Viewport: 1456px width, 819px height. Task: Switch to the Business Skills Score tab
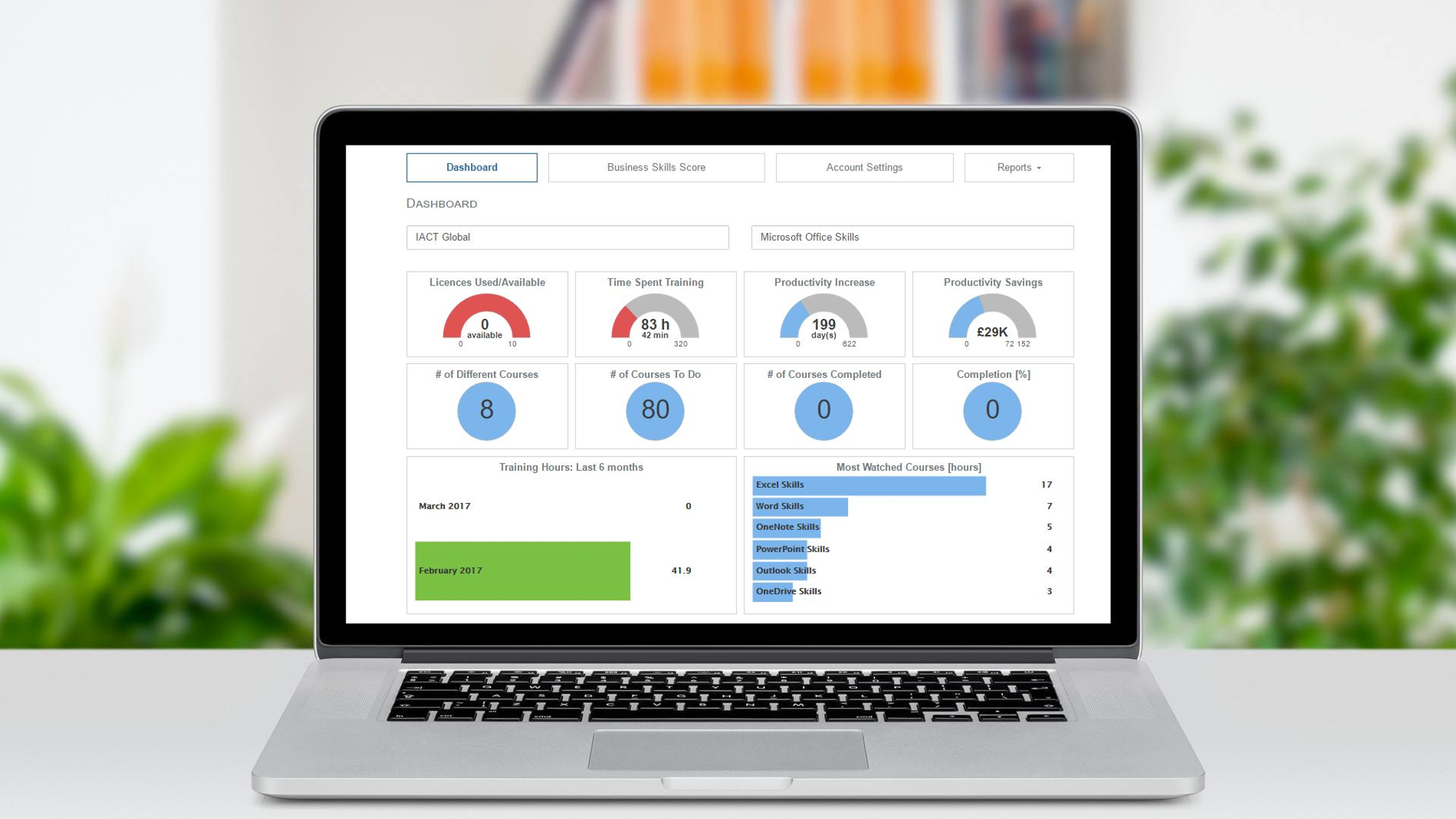[657, 167]
